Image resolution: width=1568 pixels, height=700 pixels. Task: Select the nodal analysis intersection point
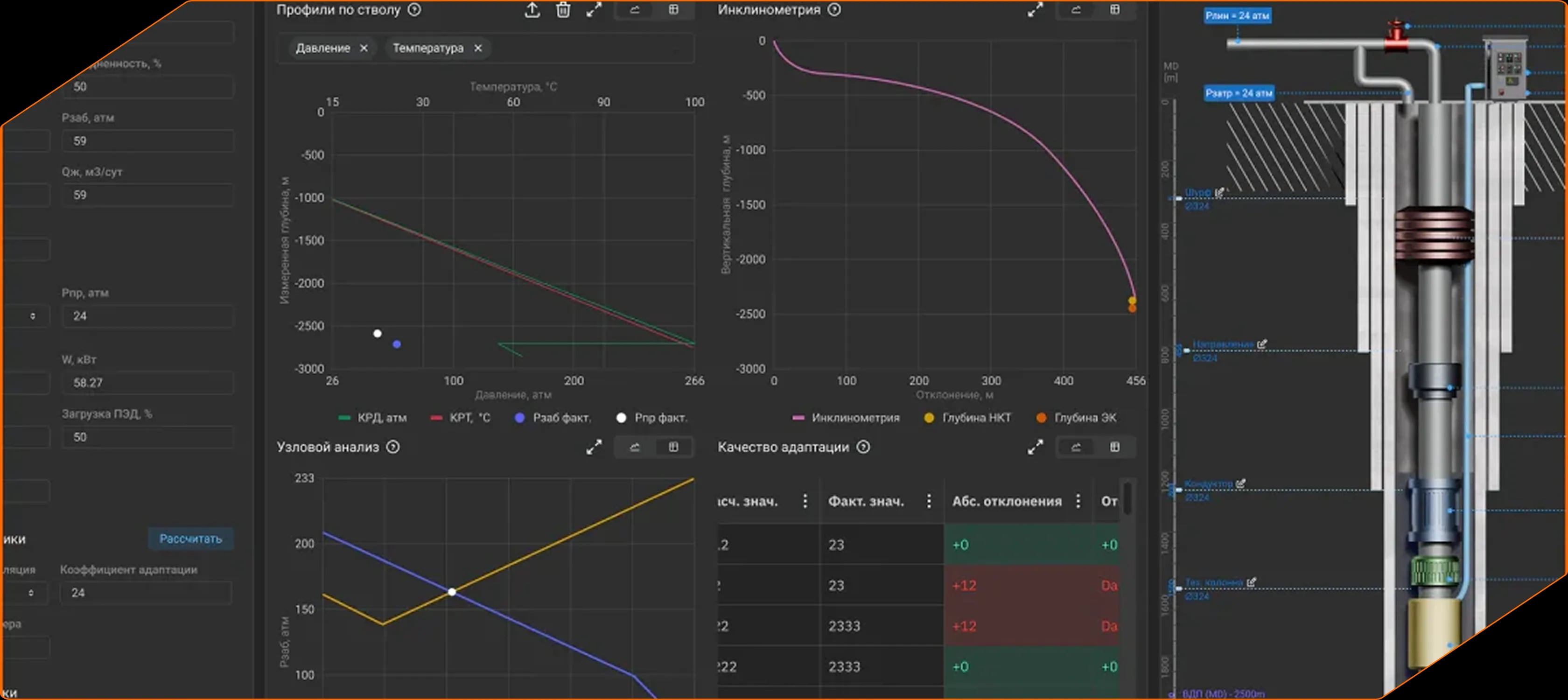click(x=452, y=592)
